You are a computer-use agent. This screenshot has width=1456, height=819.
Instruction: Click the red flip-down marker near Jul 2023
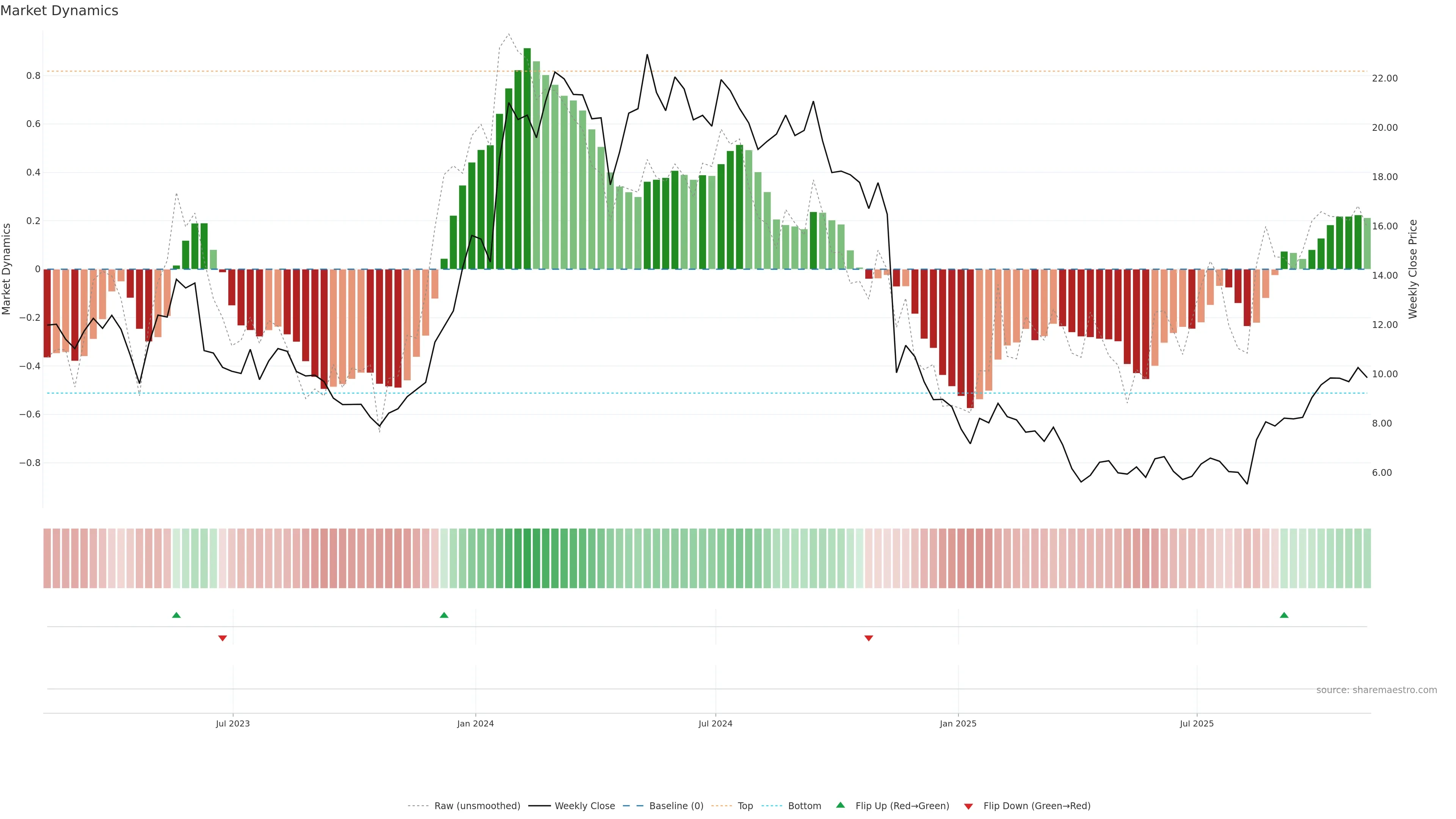pos(222,638)
